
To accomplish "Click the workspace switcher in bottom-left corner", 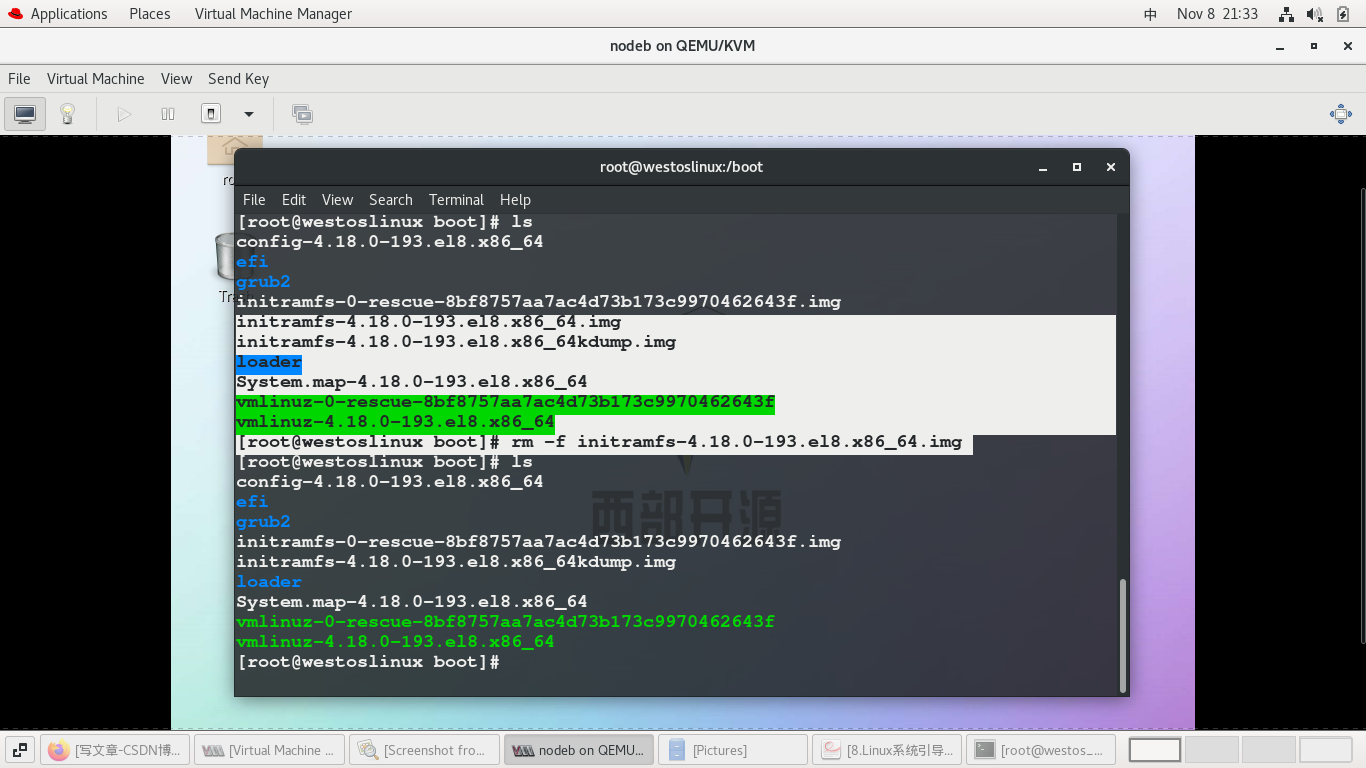I will click(x=19, y=749).
